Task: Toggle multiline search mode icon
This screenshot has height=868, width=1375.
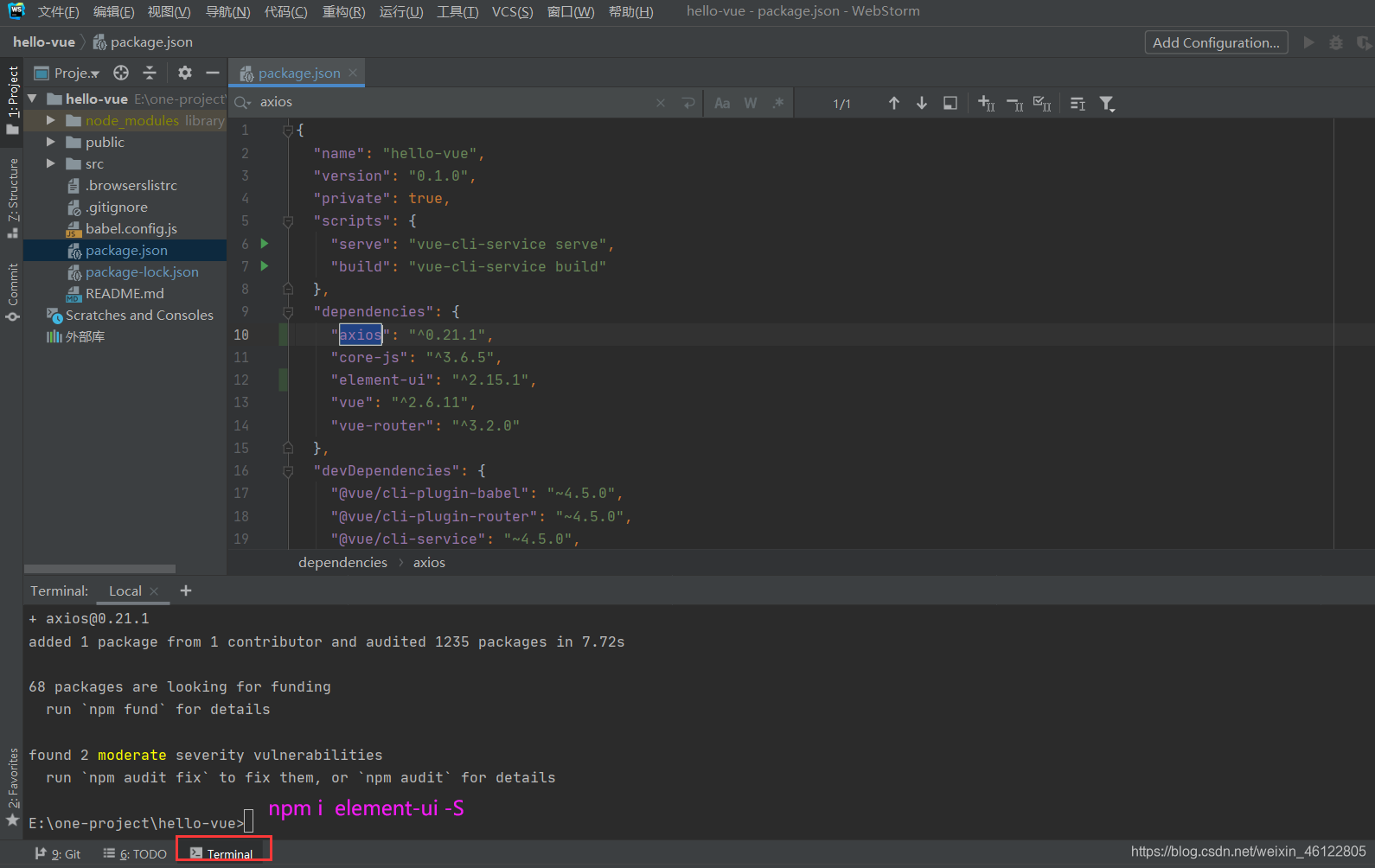Action: pyautogui.click(x=1078, y=104)
